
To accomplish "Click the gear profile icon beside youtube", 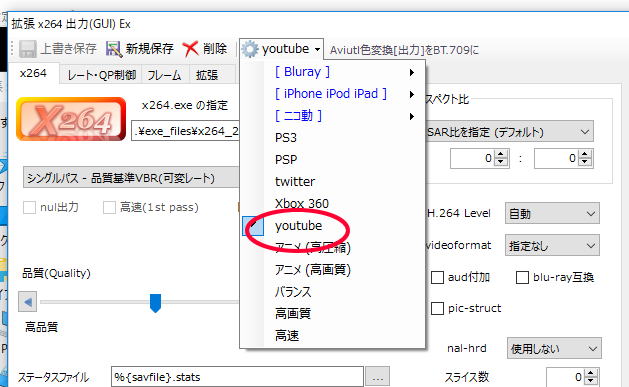I will [250, 49].
